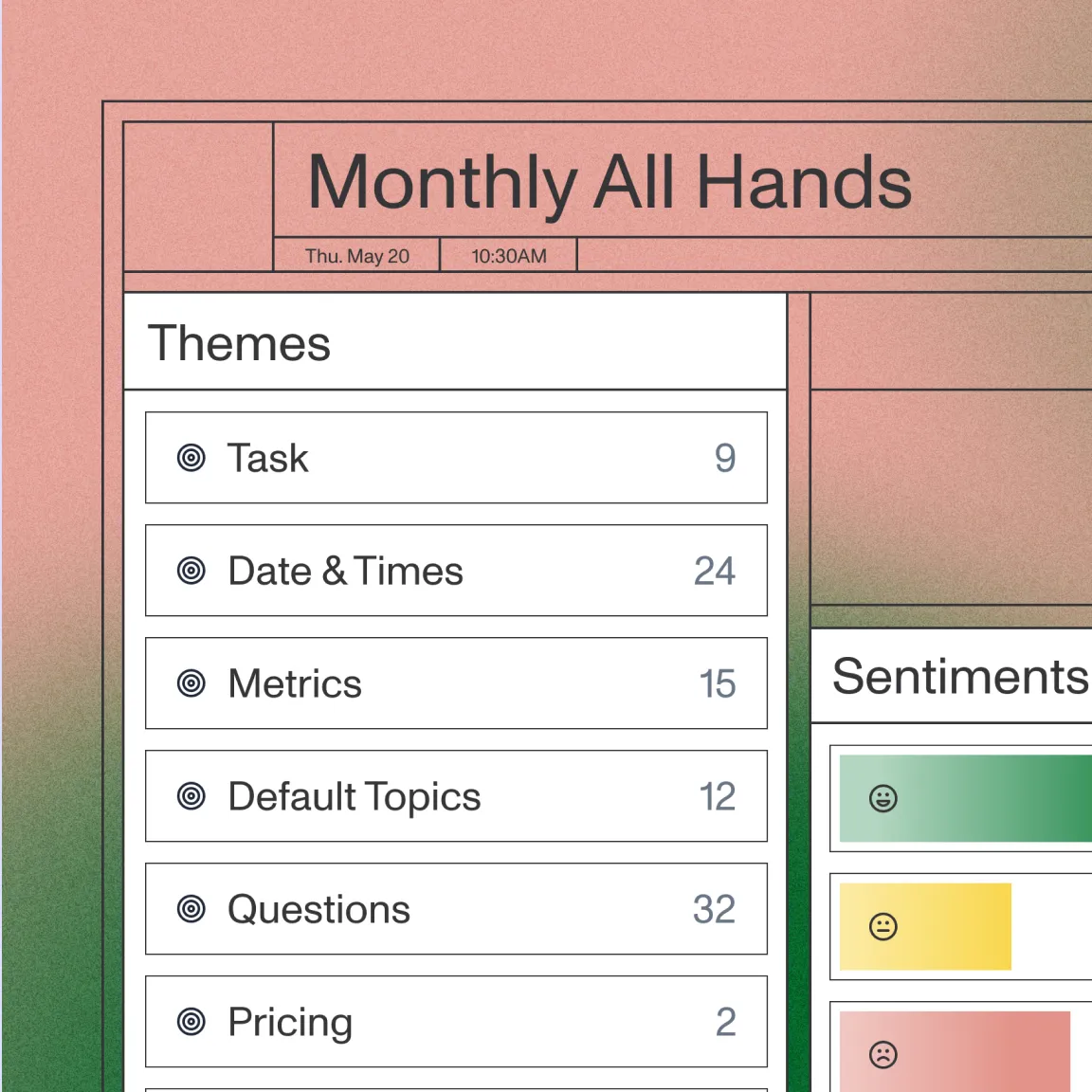Click the sad face sentiment icon
Viewport: 1092px width, 1092px height.
pyautogui.click(x=883, y=1054)
